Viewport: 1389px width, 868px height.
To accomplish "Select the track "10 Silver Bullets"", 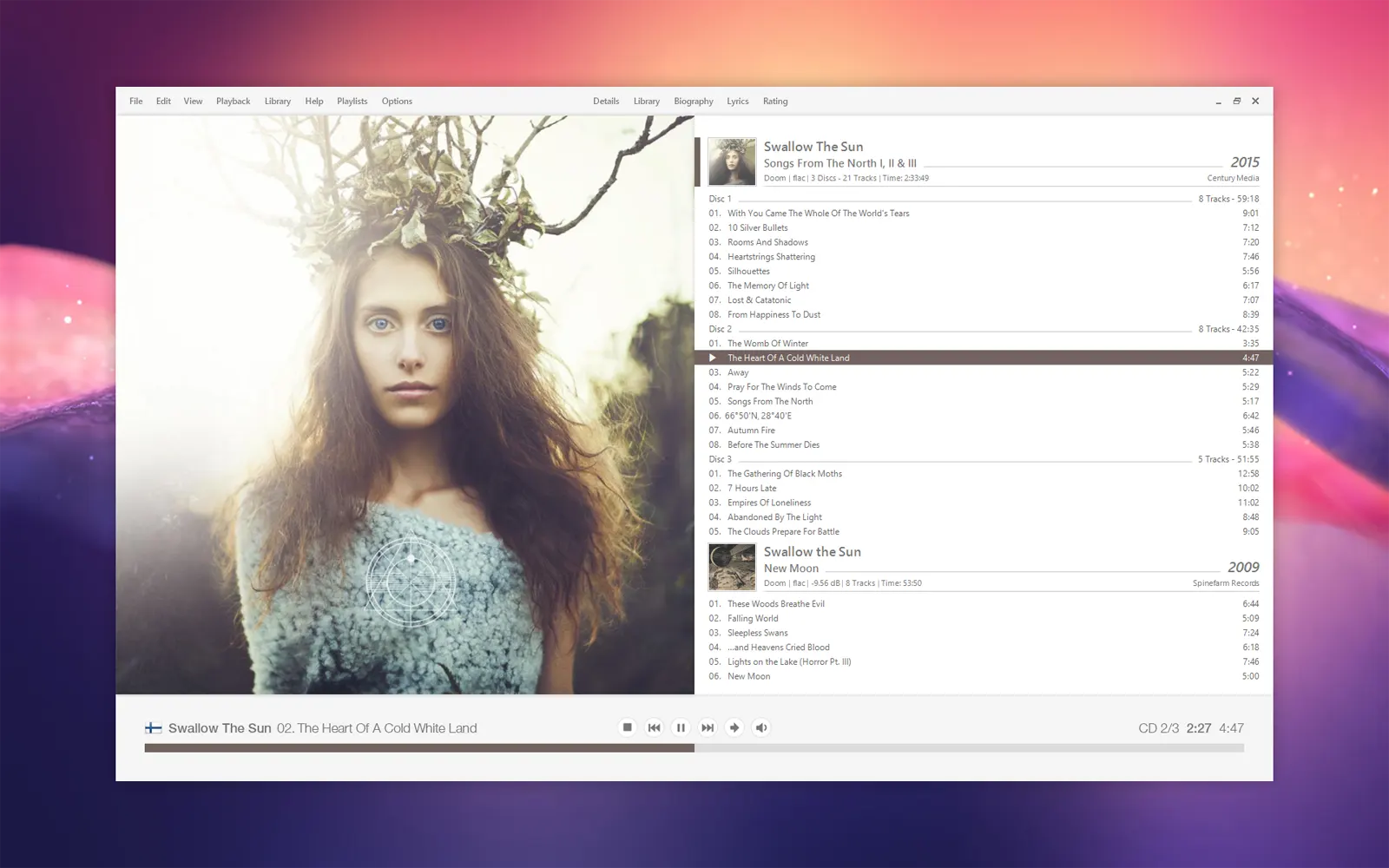I will (x=984, y=227).
